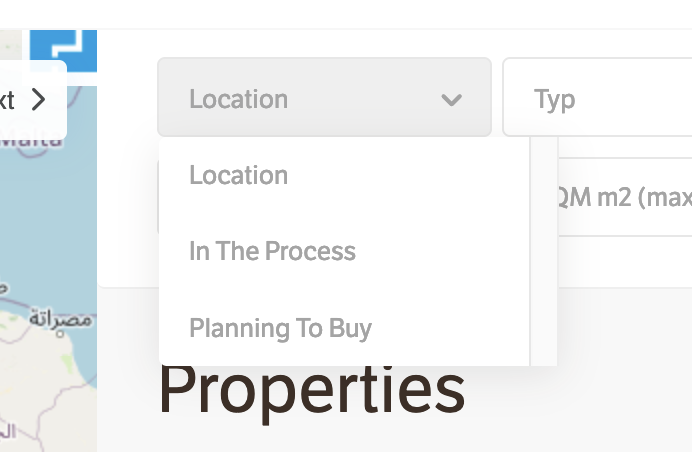Focus the QM m2 (max) input field
Viewport: 692px width, 452px height.
622,197
